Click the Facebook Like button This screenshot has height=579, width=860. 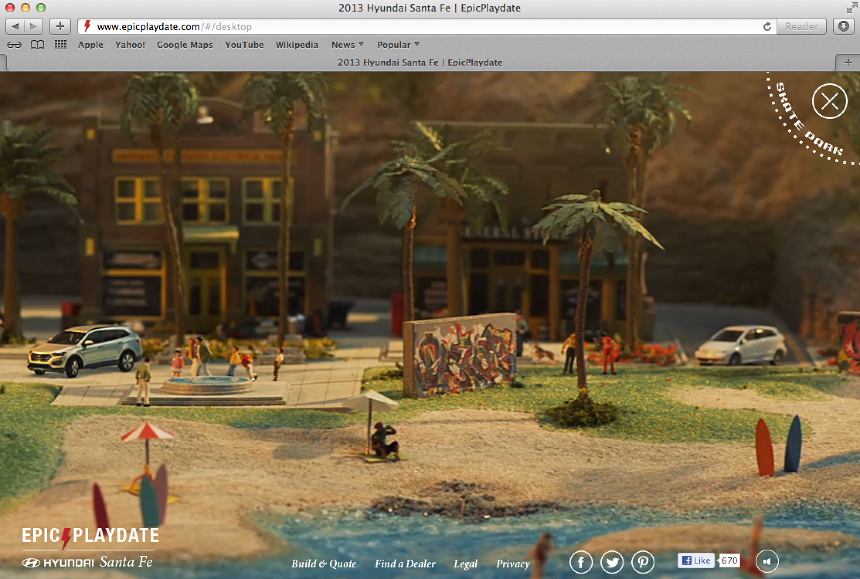coord(696,560)
